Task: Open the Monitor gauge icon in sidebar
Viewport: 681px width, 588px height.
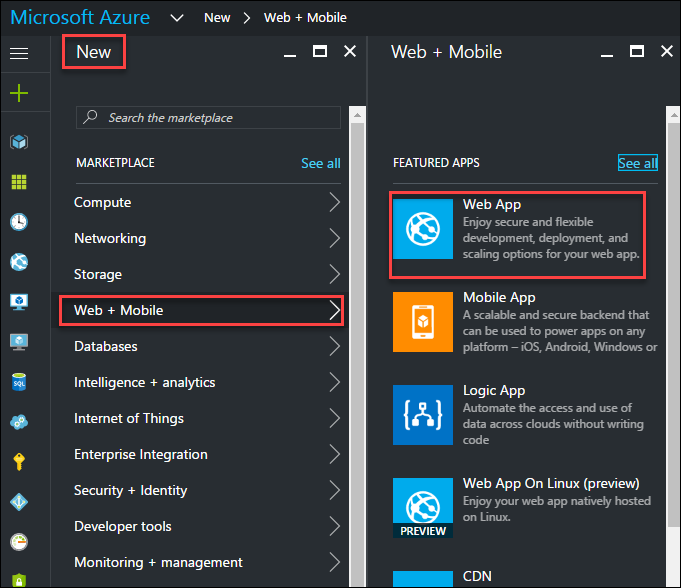Action: (19, 542)
